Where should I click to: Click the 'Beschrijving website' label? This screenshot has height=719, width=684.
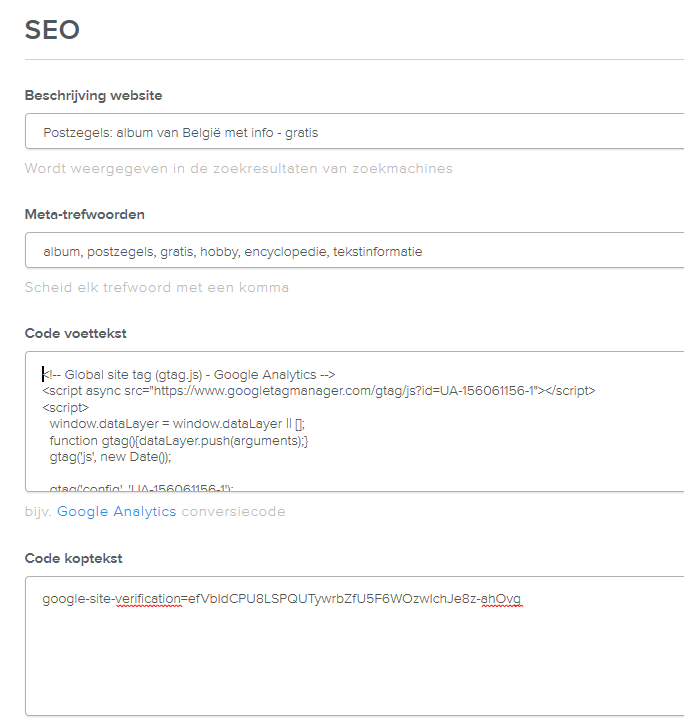pyautogui.click(x=93, y=96)
